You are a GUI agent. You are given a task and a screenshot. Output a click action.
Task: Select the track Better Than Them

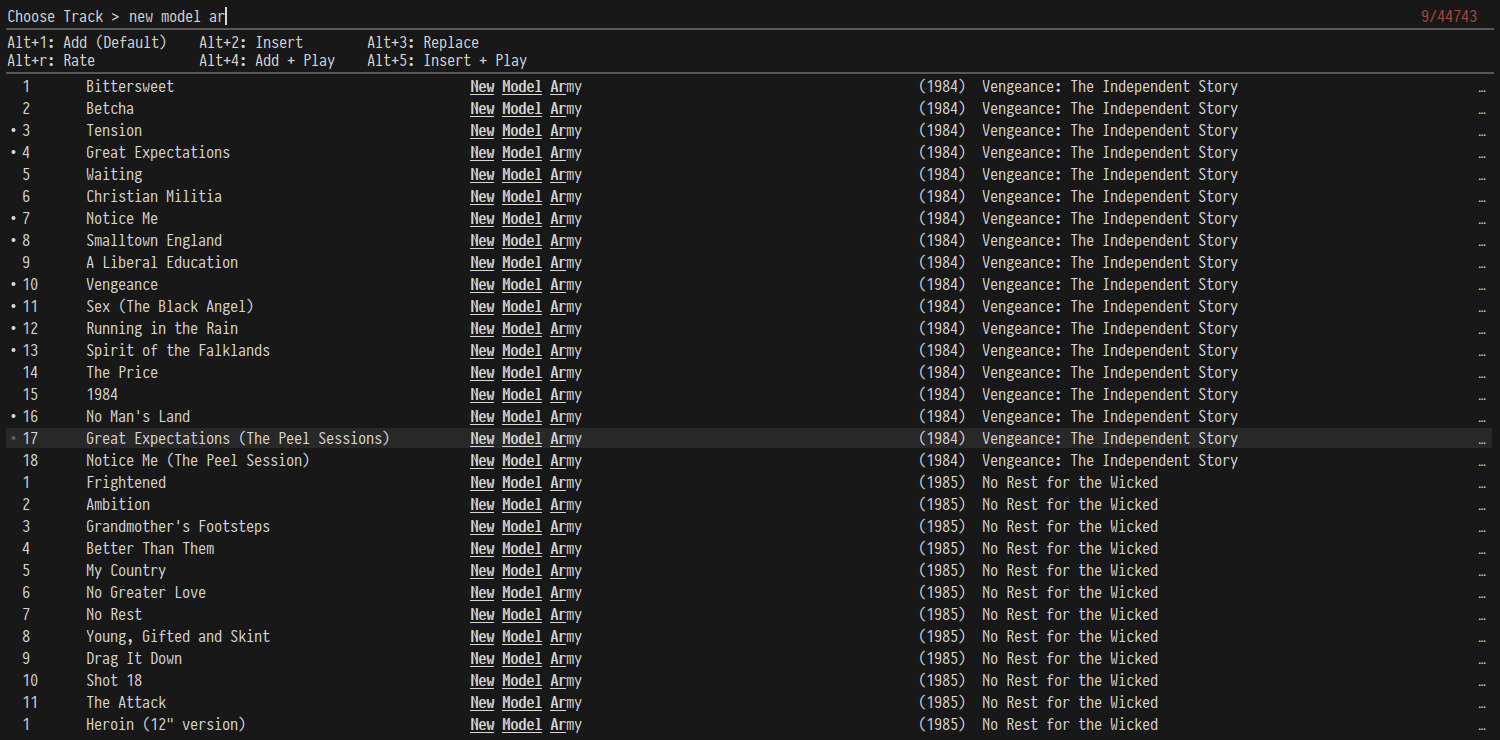(750, 548)
